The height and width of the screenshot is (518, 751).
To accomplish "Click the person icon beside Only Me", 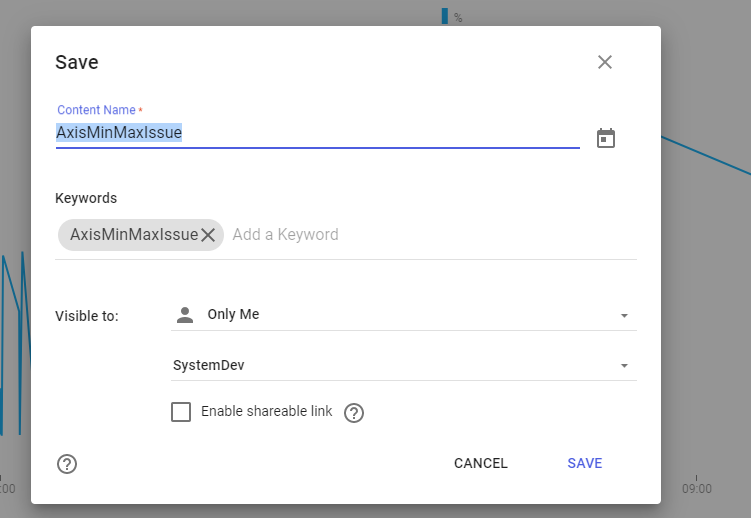I will click(185, 315).
